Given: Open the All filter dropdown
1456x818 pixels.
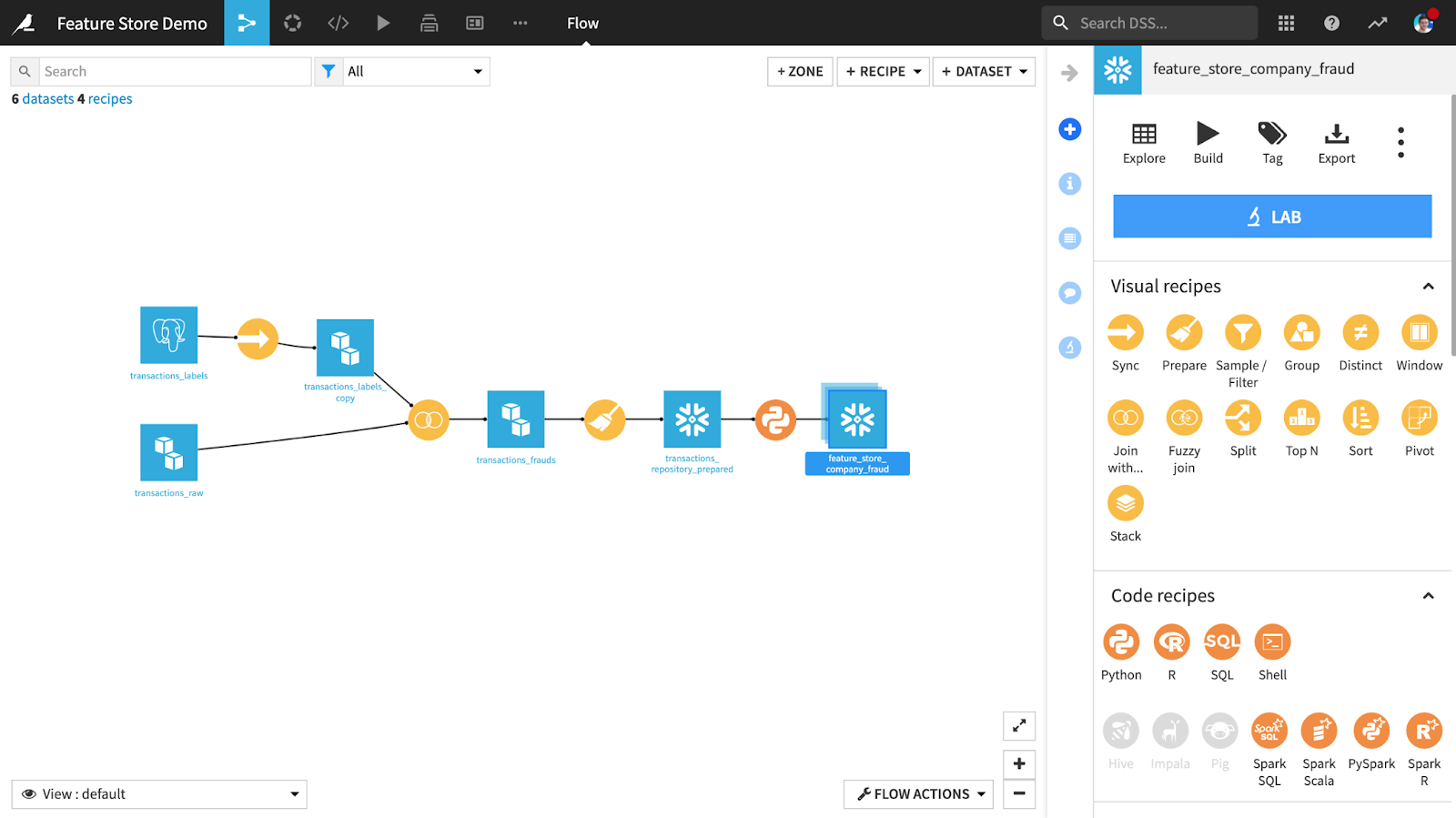Looking at the screenshot, I should 416,72.
